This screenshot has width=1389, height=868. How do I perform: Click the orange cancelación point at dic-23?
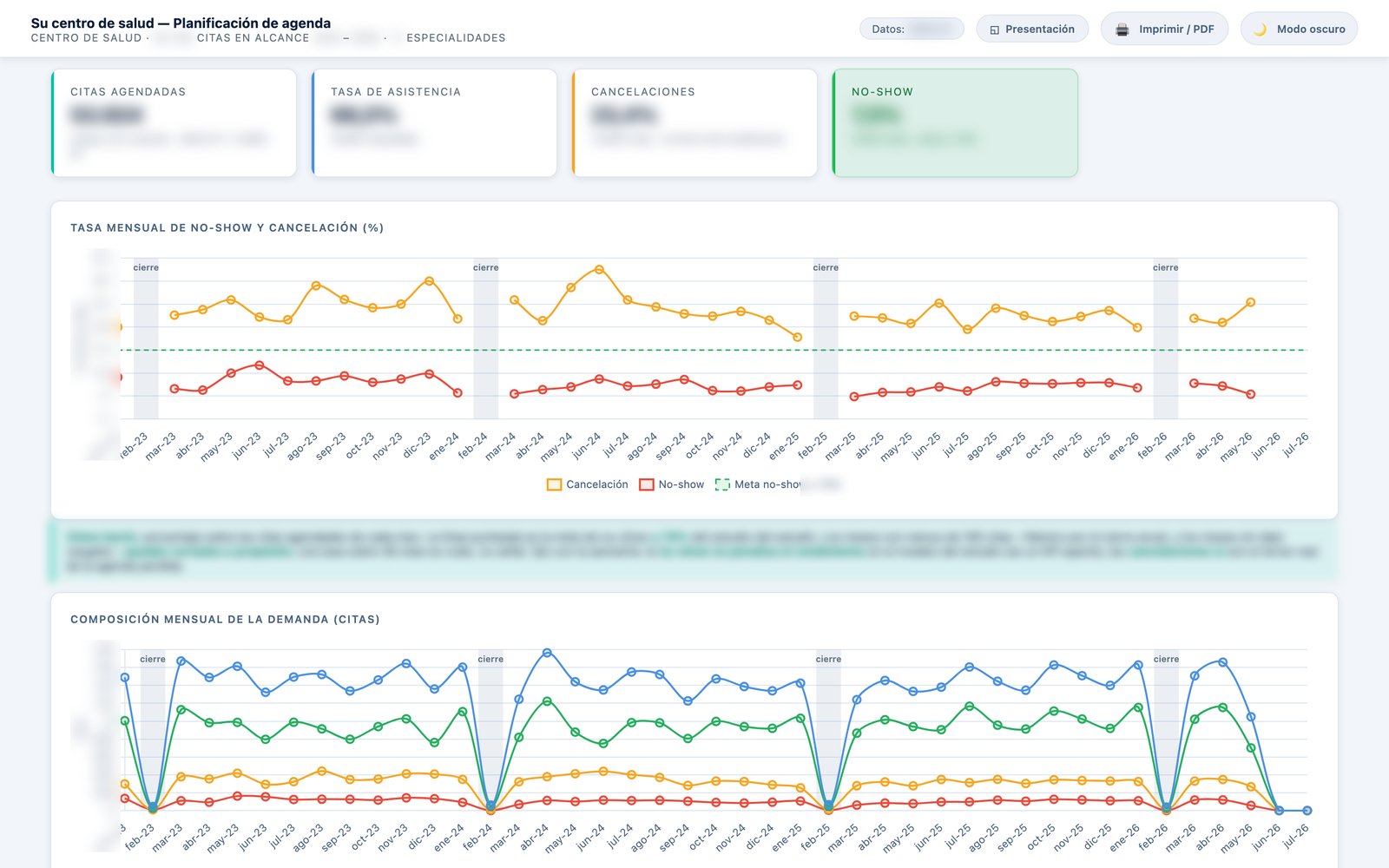tap(430, 281)
